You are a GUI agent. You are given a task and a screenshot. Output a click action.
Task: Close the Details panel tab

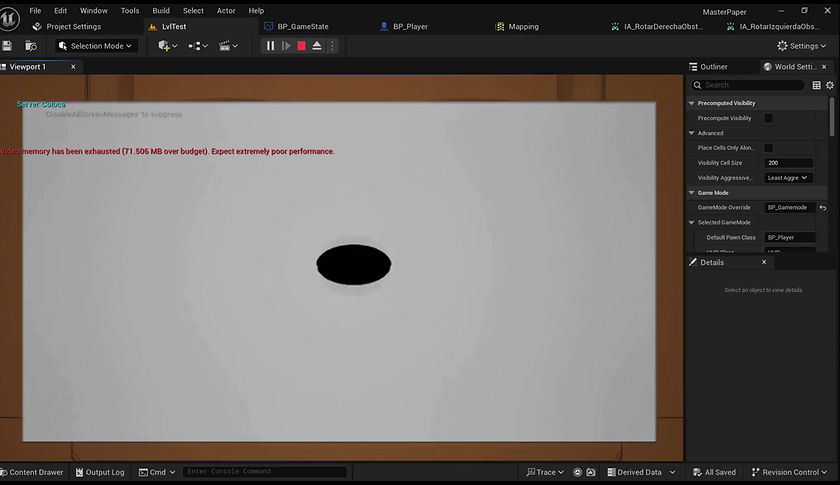coord(764,263)
